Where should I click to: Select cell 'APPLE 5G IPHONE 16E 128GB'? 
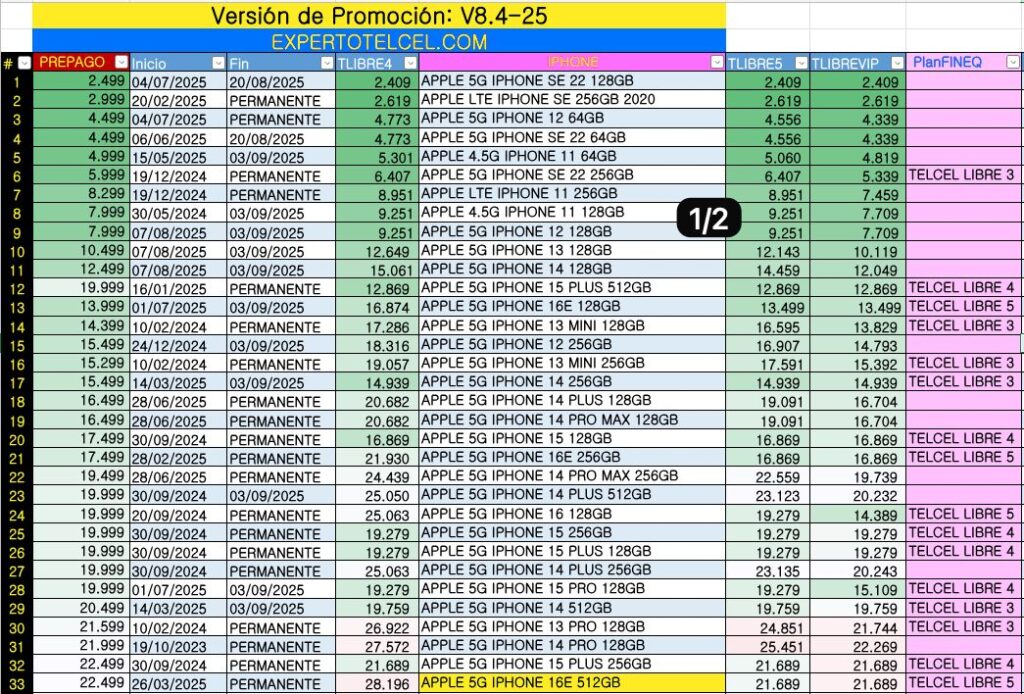tap(572, 307)
